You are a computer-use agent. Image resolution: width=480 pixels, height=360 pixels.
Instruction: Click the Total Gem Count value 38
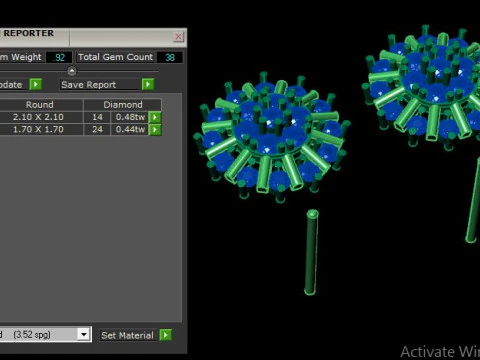[x=170, y=57]
